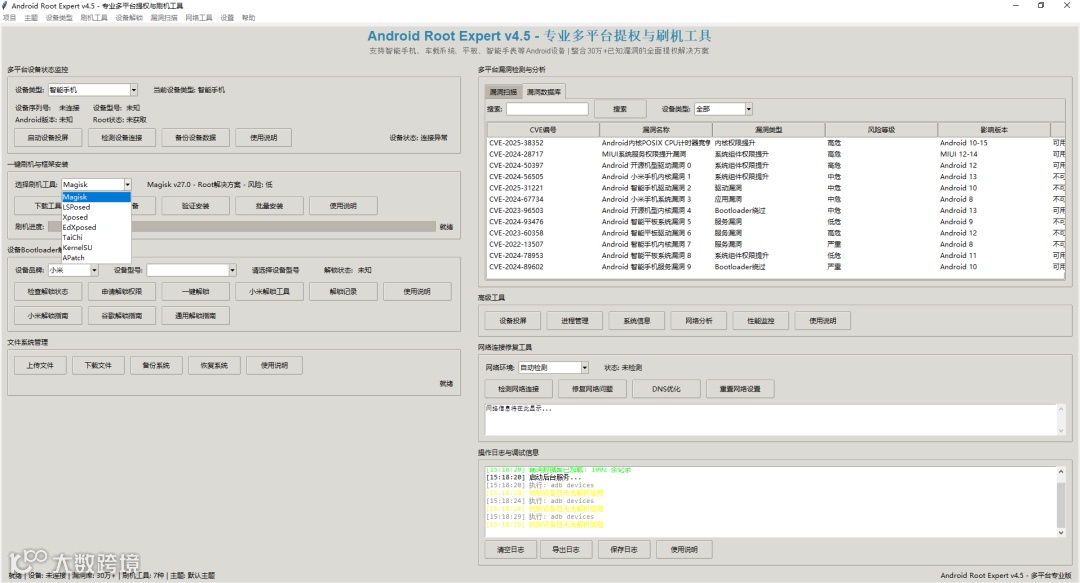Image resolution: width=1080 pixels, height=583 pixels.
Task: Sort by the 风险等级 column header
Action: pyautogui.click(x=881, y=130)
